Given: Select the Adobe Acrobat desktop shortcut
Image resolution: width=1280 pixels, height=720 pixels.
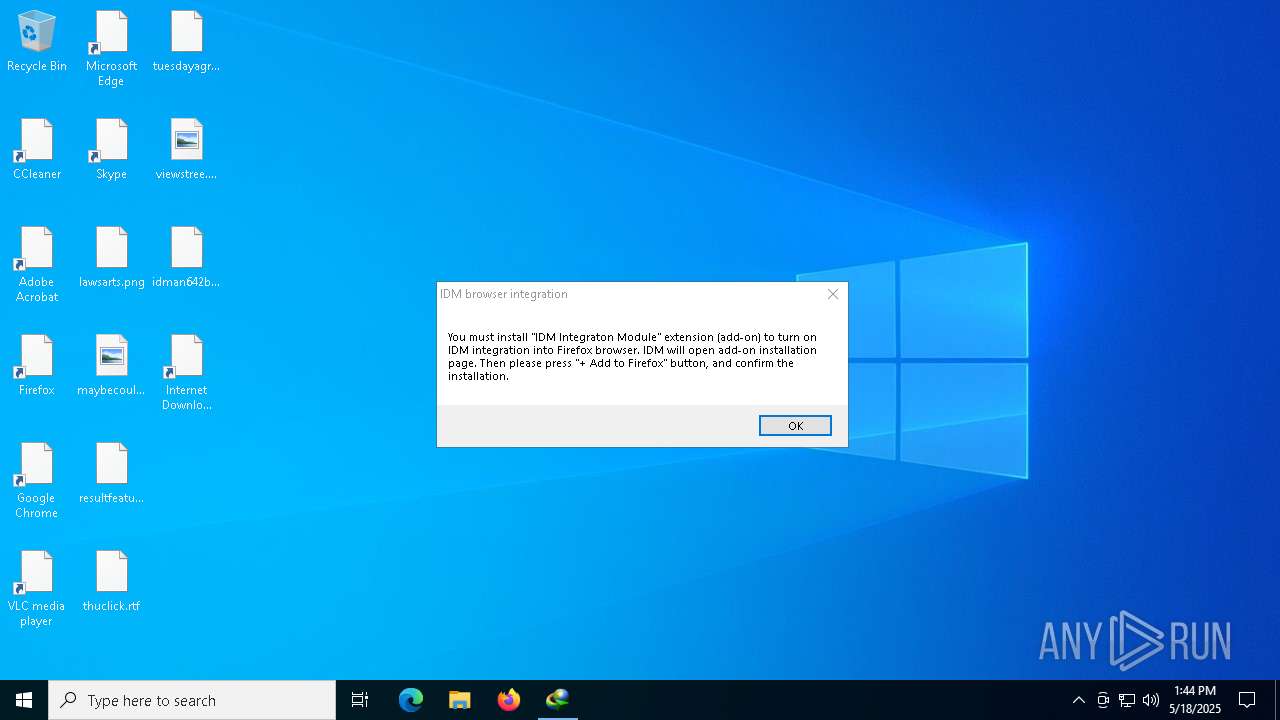Looking at the screenshot, I should (x=37, y=265).
